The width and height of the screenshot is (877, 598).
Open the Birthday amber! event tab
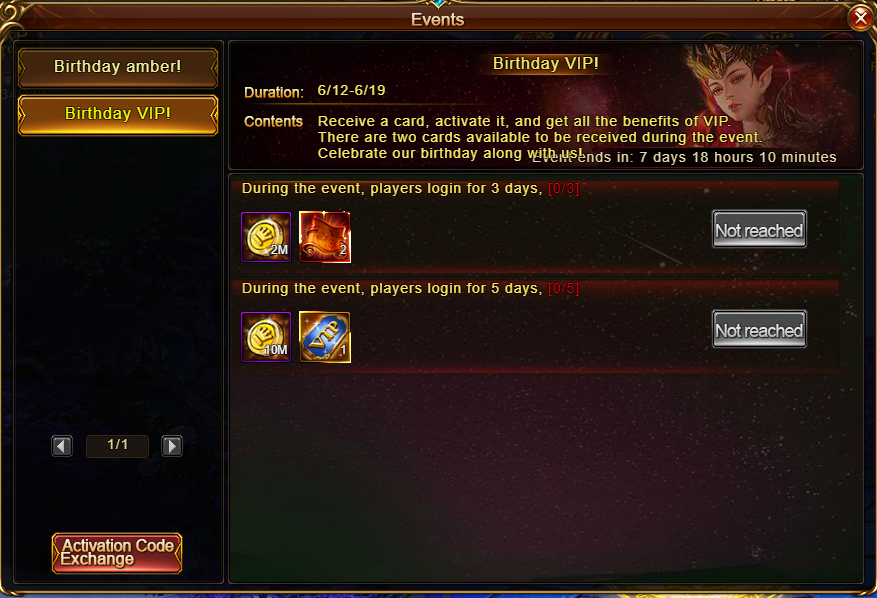pos(117,67)
